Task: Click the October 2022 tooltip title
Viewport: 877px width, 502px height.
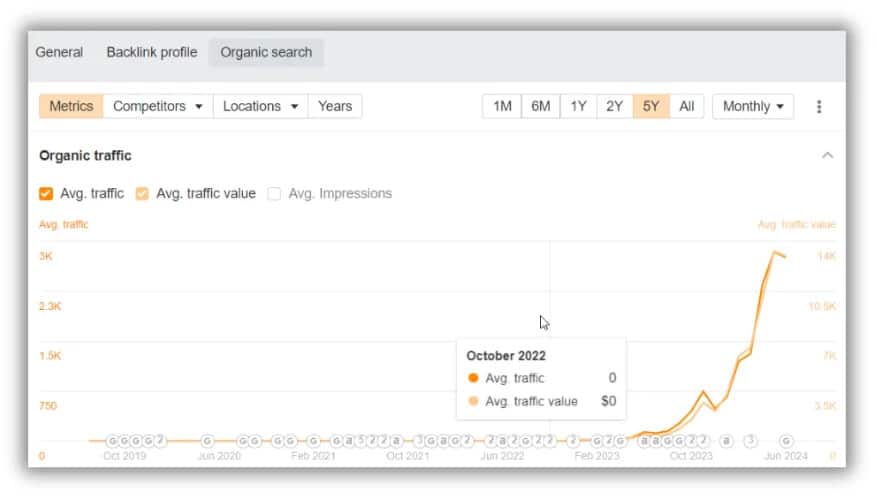Action: 506,356
